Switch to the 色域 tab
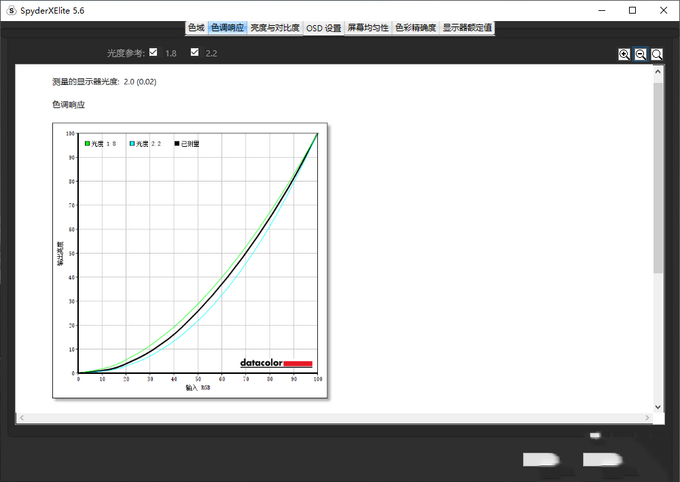Image resolution: width=680 pixels, height=482 pixels. coord(196,28)
